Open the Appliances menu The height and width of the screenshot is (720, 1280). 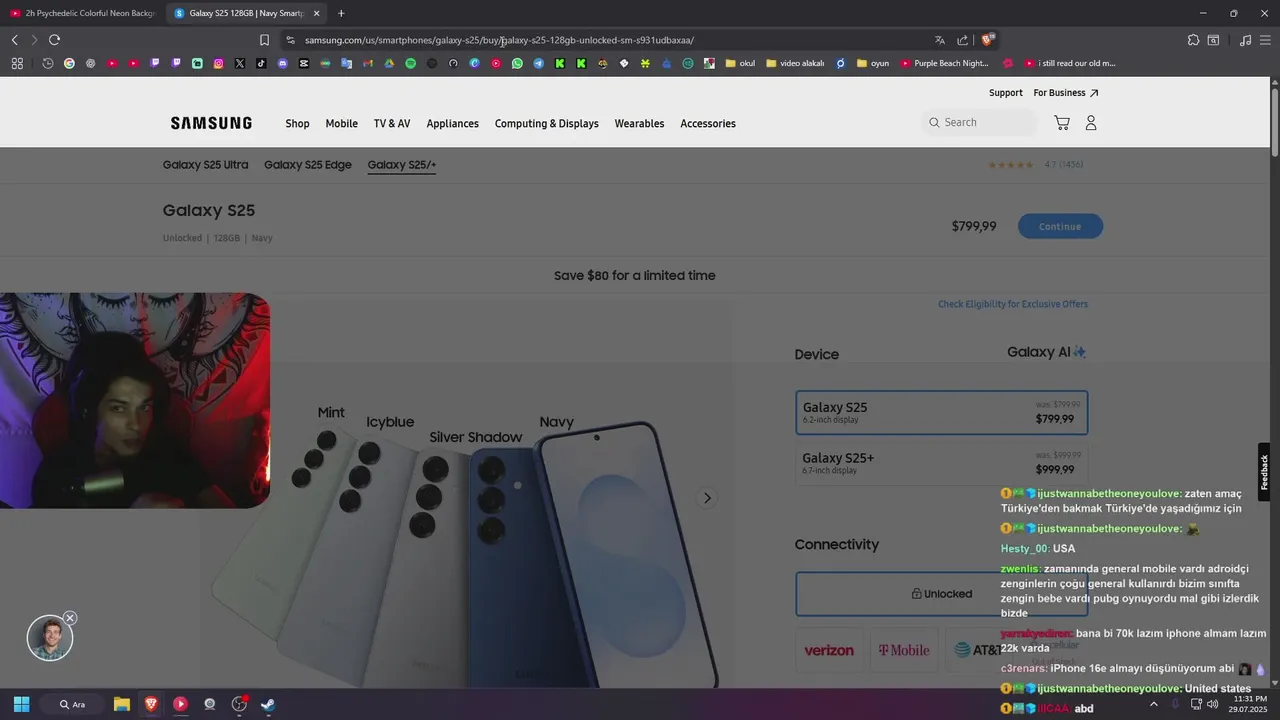[x=452, y=124]
